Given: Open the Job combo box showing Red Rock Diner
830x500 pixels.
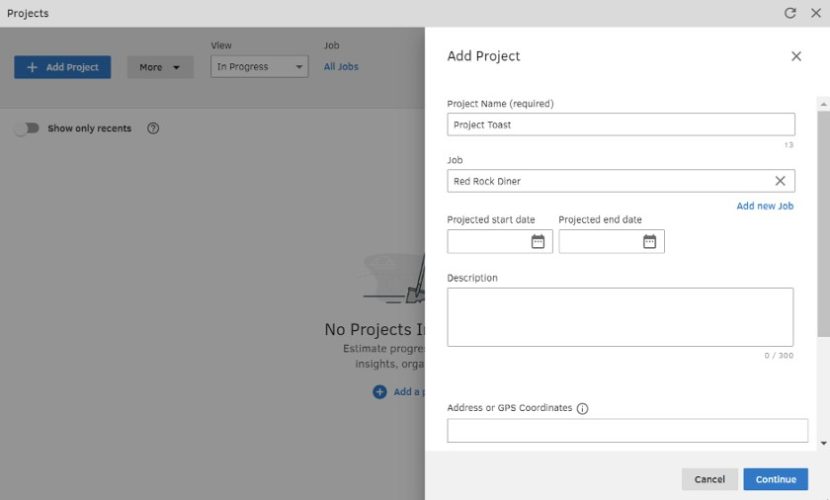Looking at the screenshot, I should tap(621, 181).
